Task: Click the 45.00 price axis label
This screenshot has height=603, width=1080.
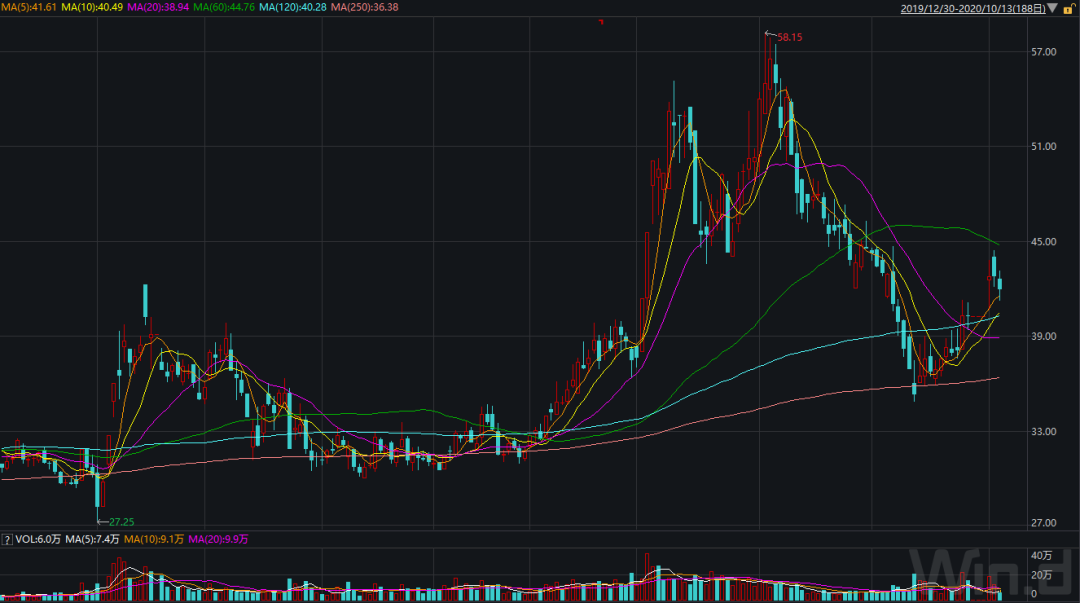Action: [x=1043, y=242]
